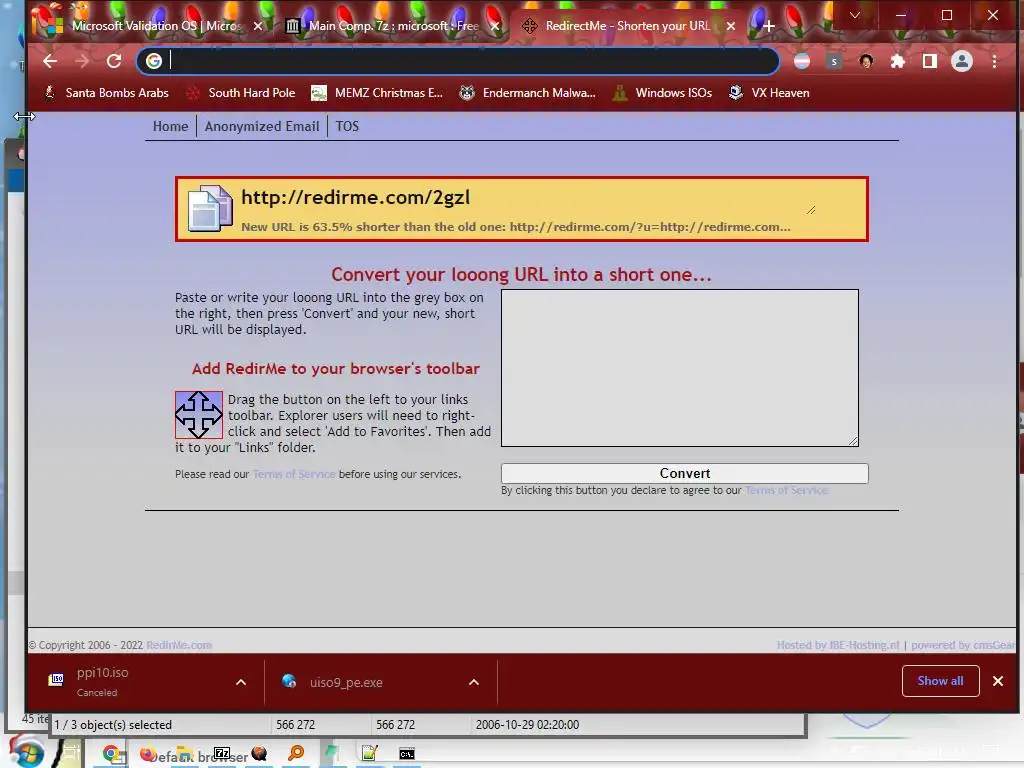This screenshot has width=1024, height=768.
Task: Open the Chrome profile avatar menu
Action: (x=961, y=61)
